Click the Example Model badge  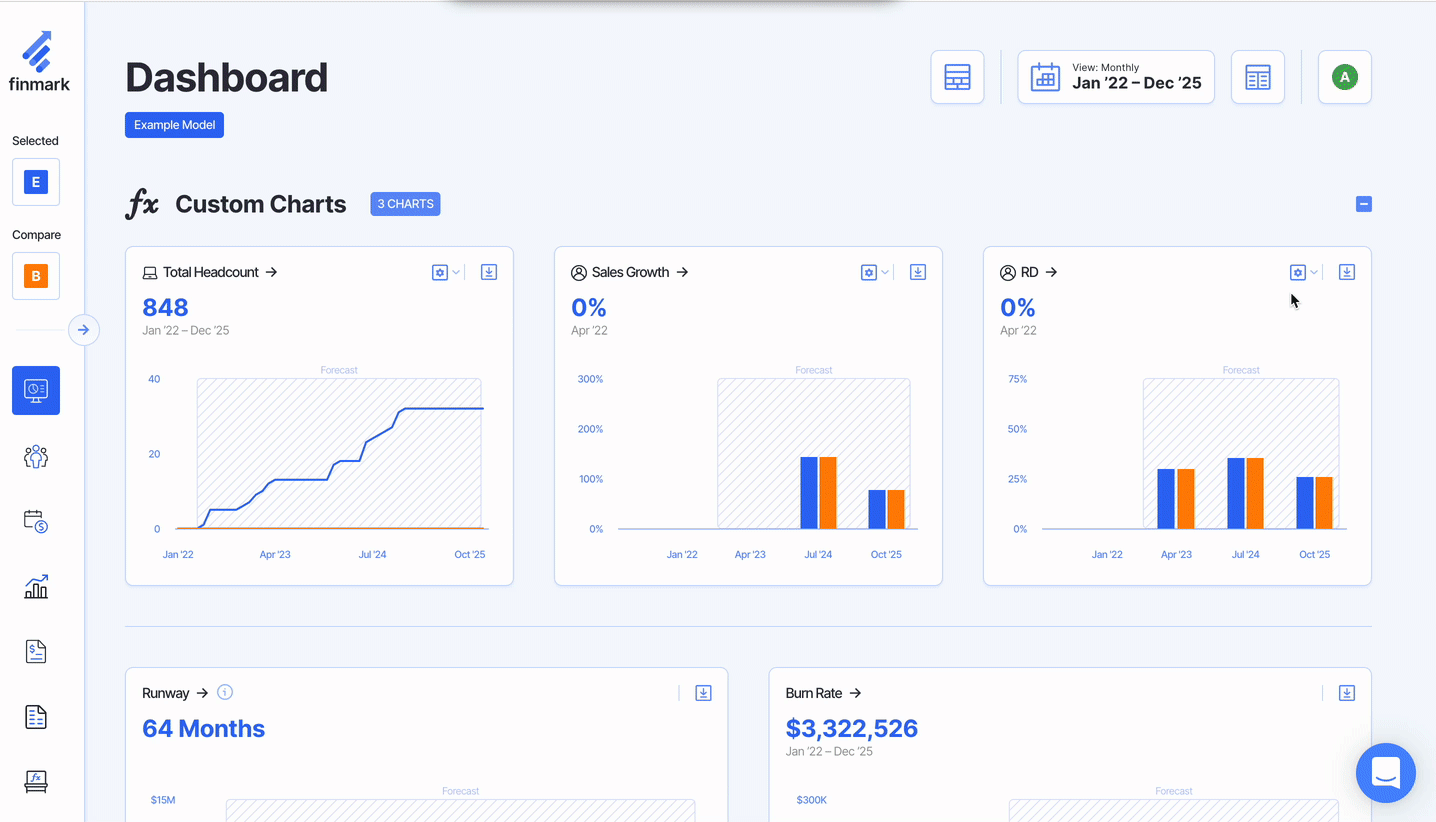174,125
